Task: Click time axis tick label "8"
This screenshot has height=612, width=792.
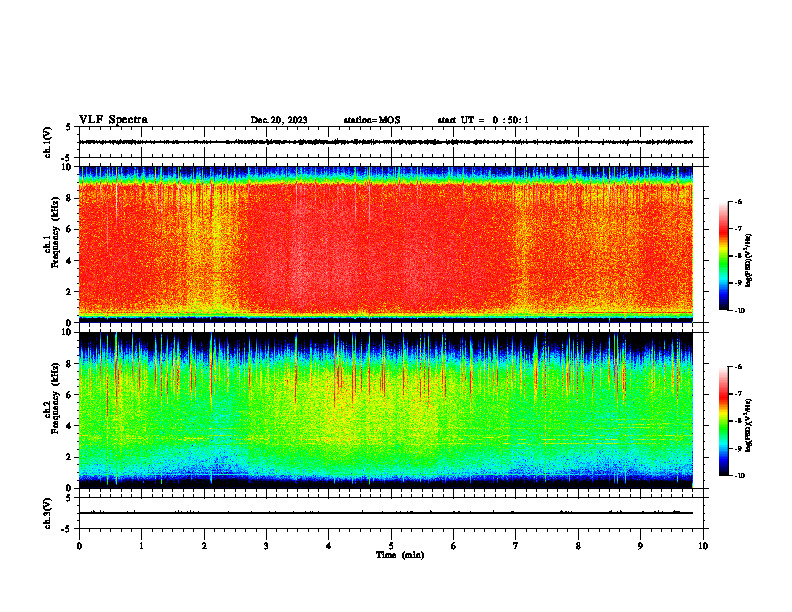Action: click(x=578, y=546)
